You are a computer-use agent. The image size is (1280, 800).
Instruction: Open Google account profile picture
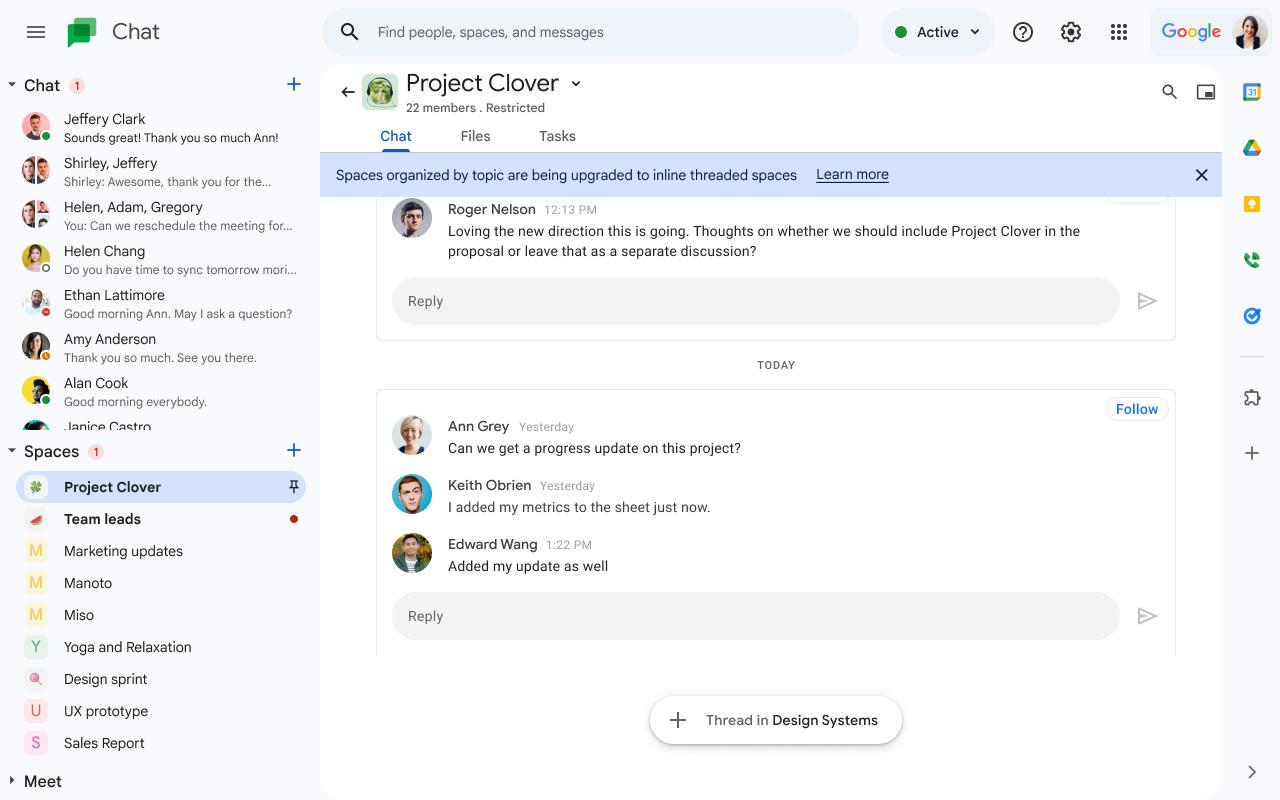click(1250, 32)
